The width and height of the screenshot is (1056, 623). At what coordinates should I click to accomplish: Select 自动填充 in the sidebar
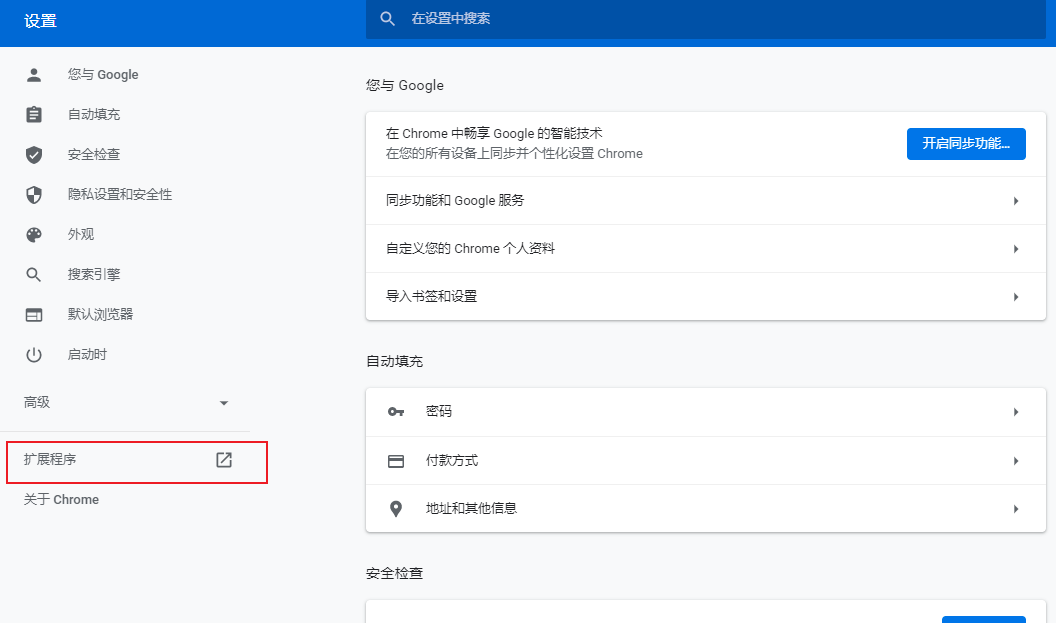[x=94, y=114]
